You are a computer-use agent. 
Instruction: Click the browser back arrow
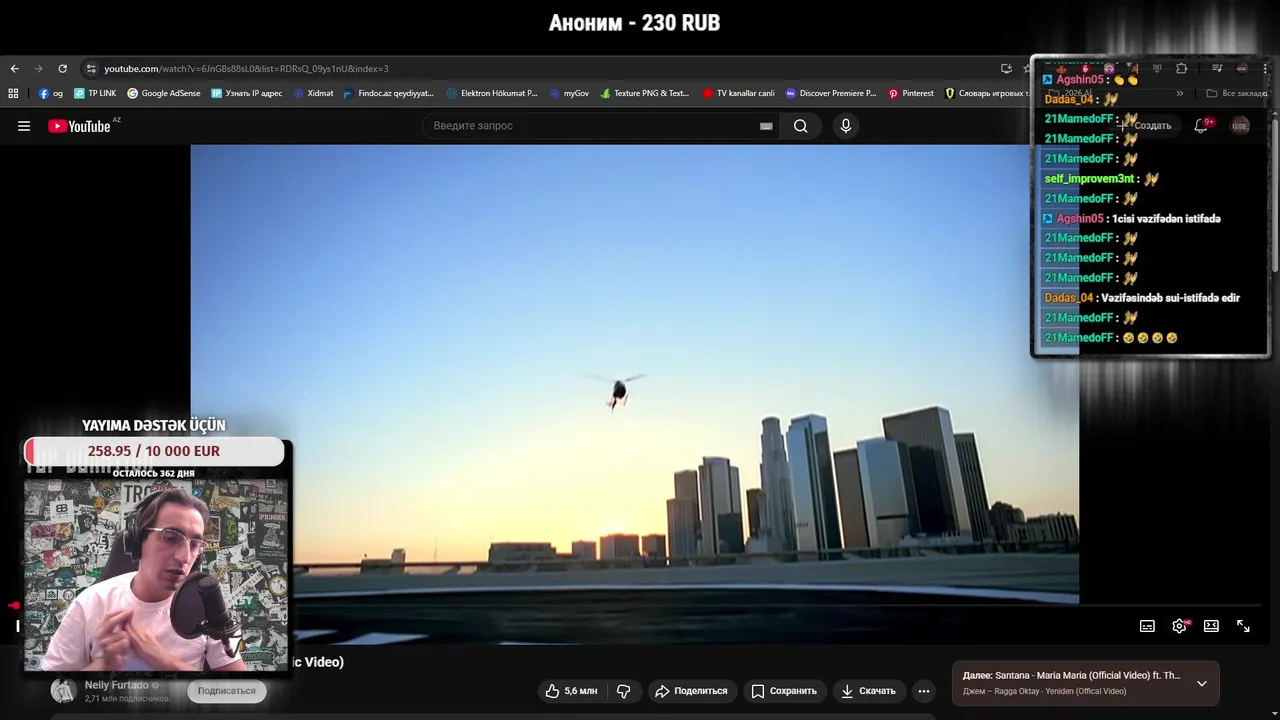14,69
